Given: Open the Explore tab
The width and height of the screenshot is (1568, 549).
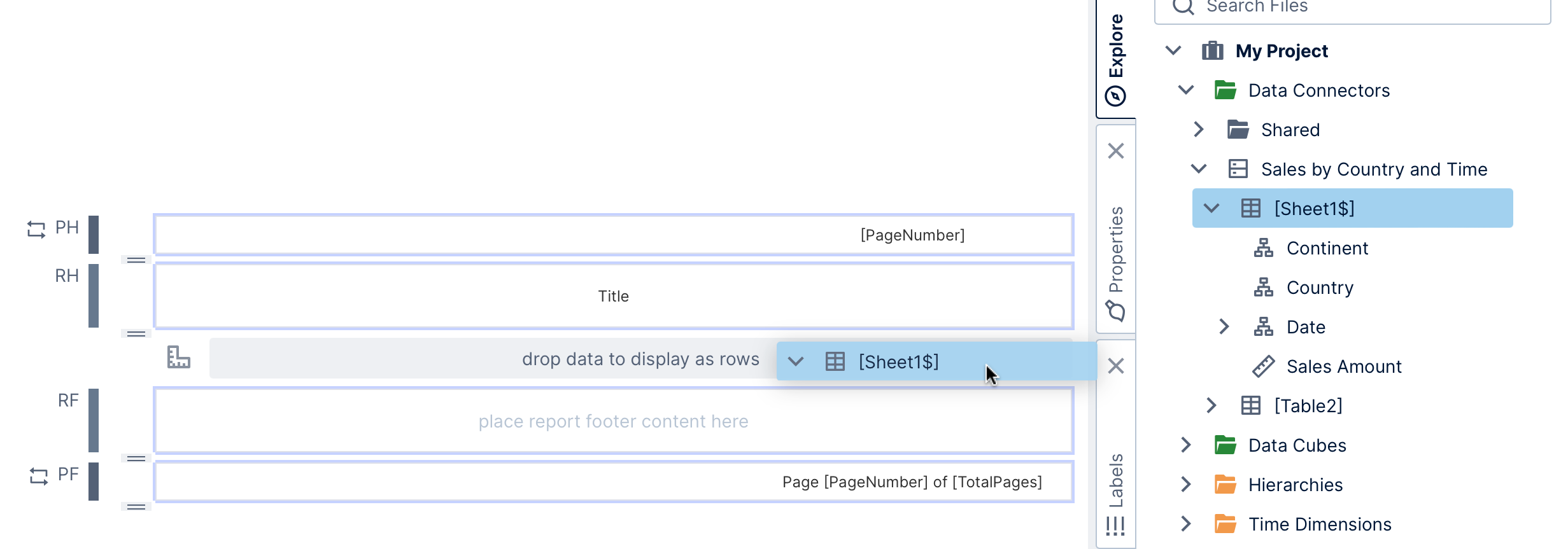Looking at the screenshot, I should tap(1115, 59).
